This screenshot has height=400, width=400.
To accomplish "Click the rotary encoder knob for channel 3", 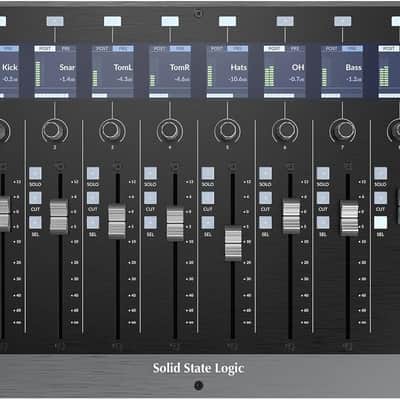I will (112, 130).
